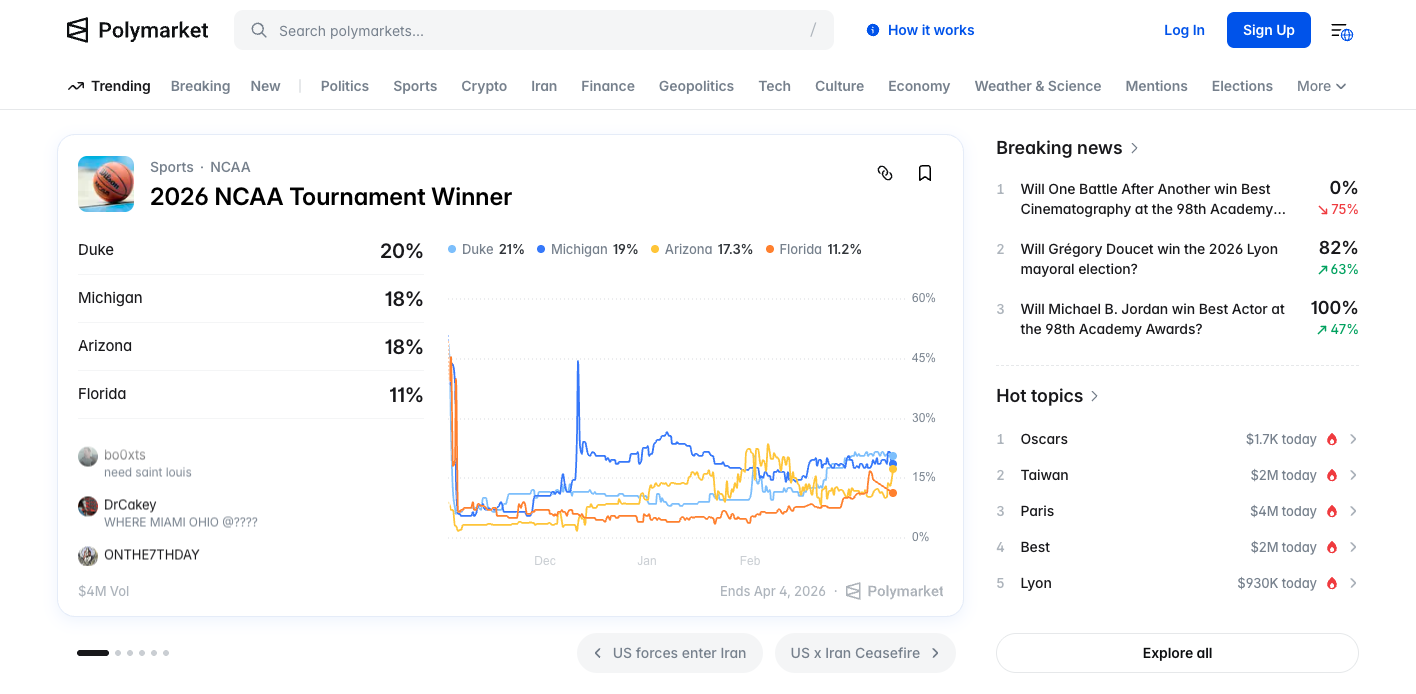Click the search magnifier icon

coord(259,31)
